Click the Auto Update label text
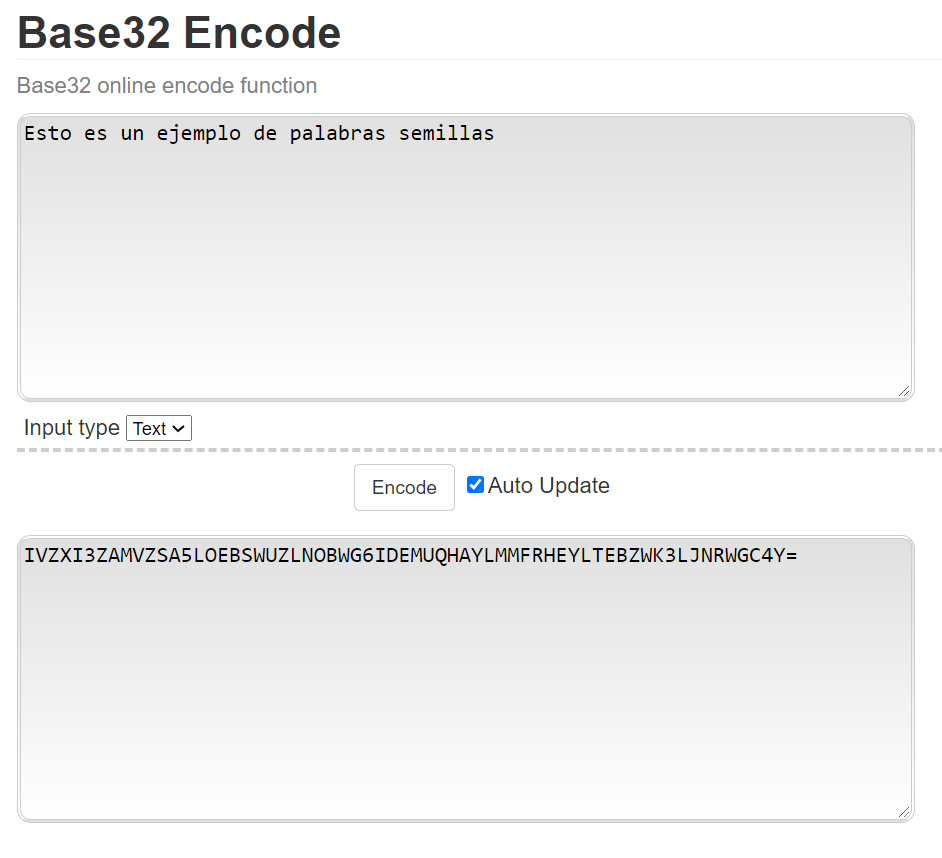942x858 pixels. [548, 486]
